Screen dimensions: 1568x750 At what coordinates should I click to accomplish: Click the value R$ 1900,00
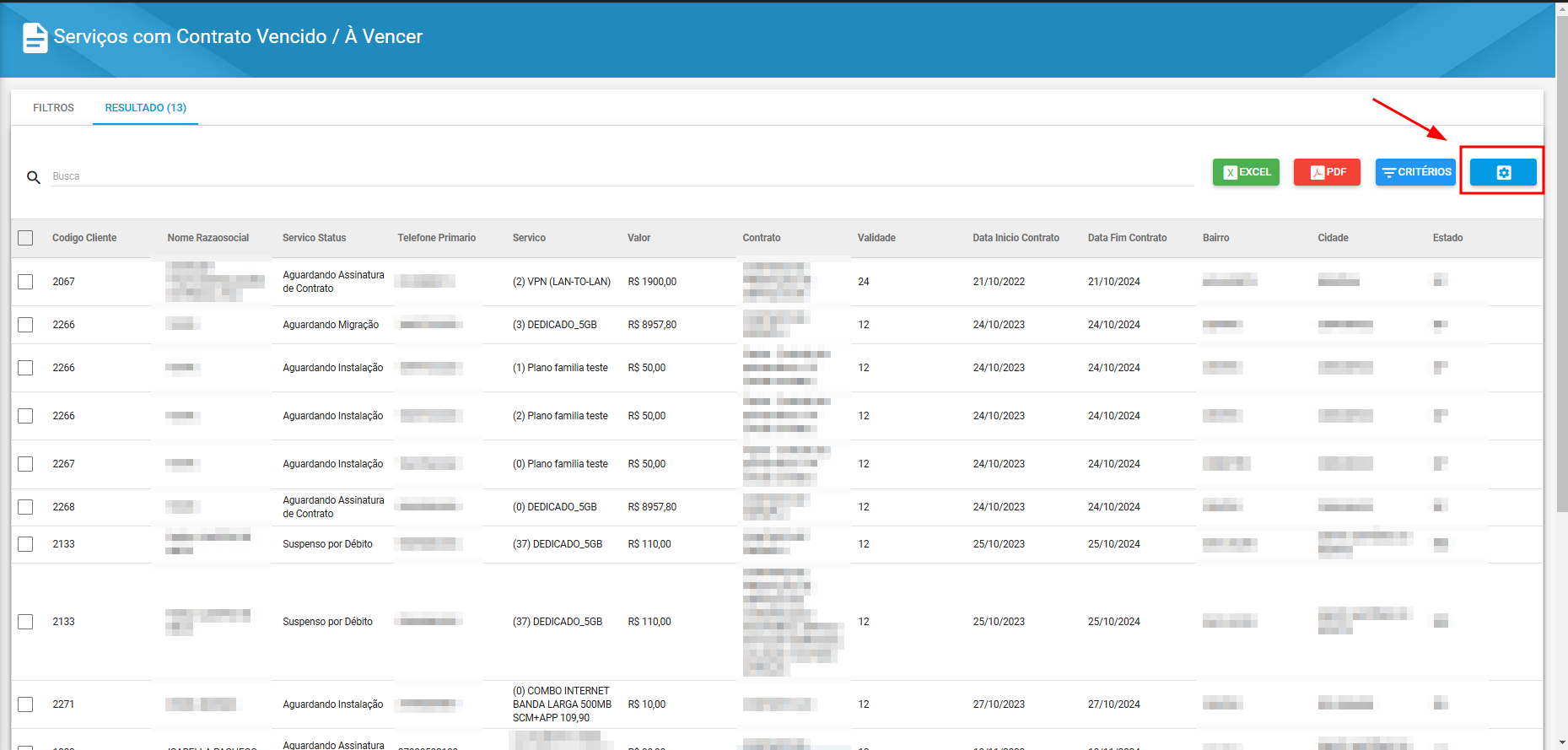[x=652, y=282]
